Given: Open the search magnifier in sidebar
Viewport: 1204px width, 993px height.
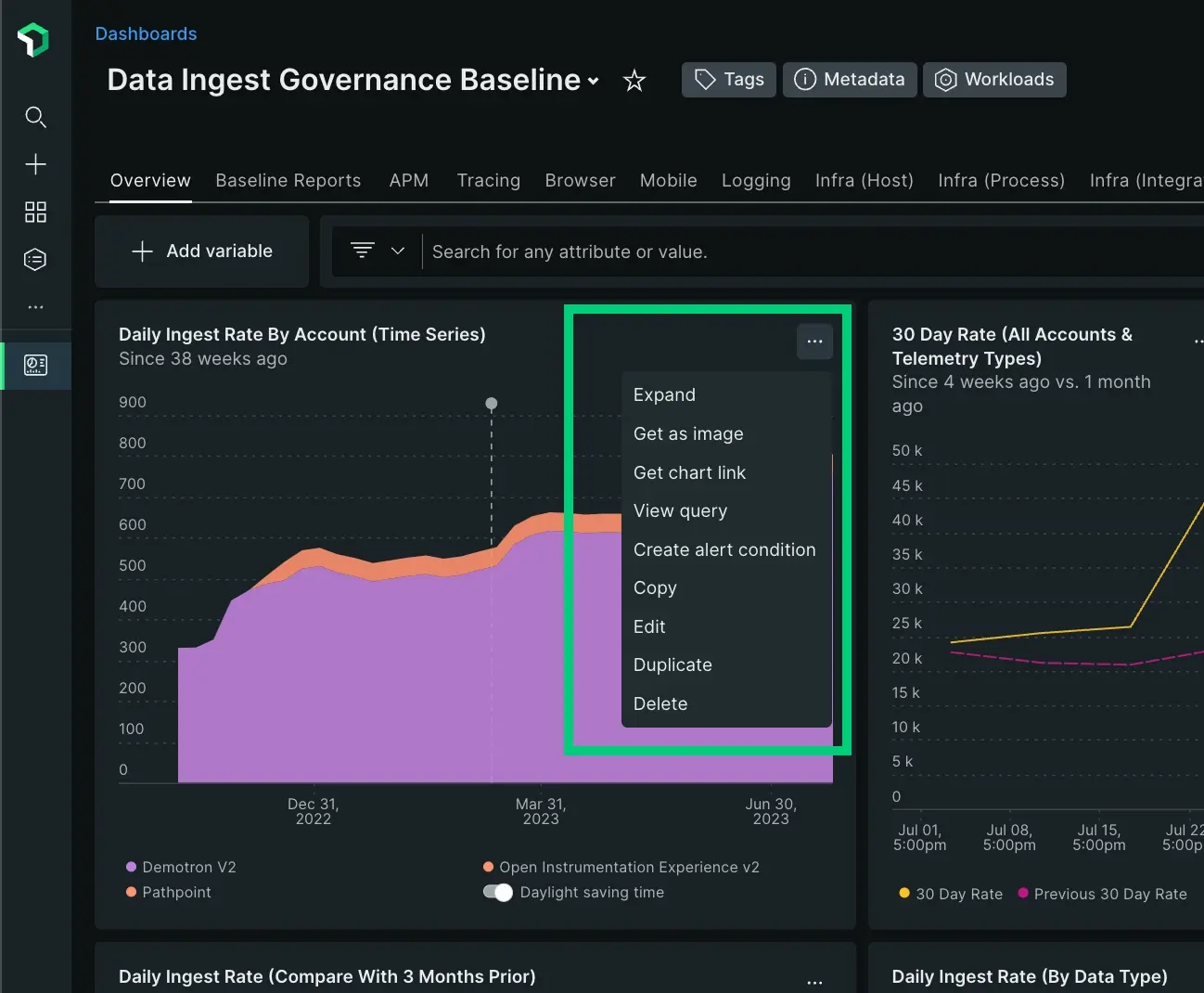Looking at the screenshot, I should click(x=35, y=117).
